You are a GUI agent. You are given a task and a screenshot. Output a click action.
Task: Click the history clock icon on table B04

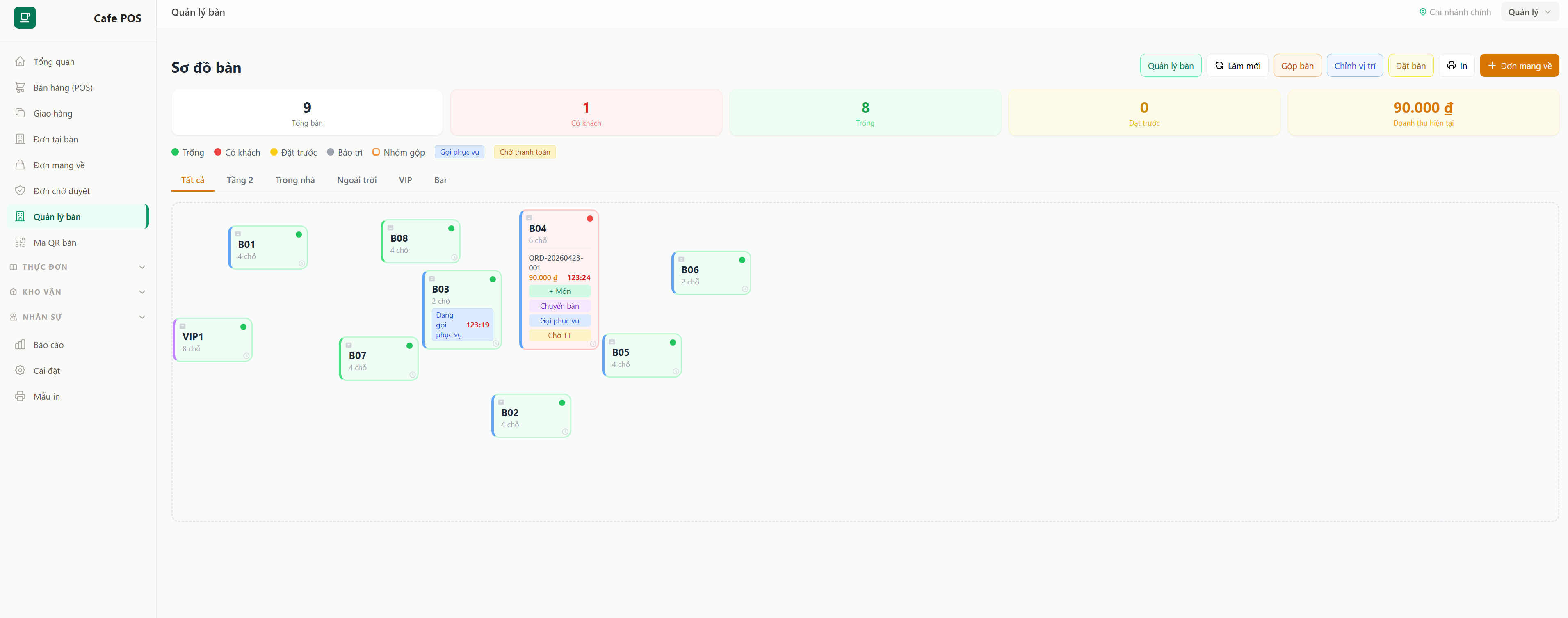[x=593, y=344]
